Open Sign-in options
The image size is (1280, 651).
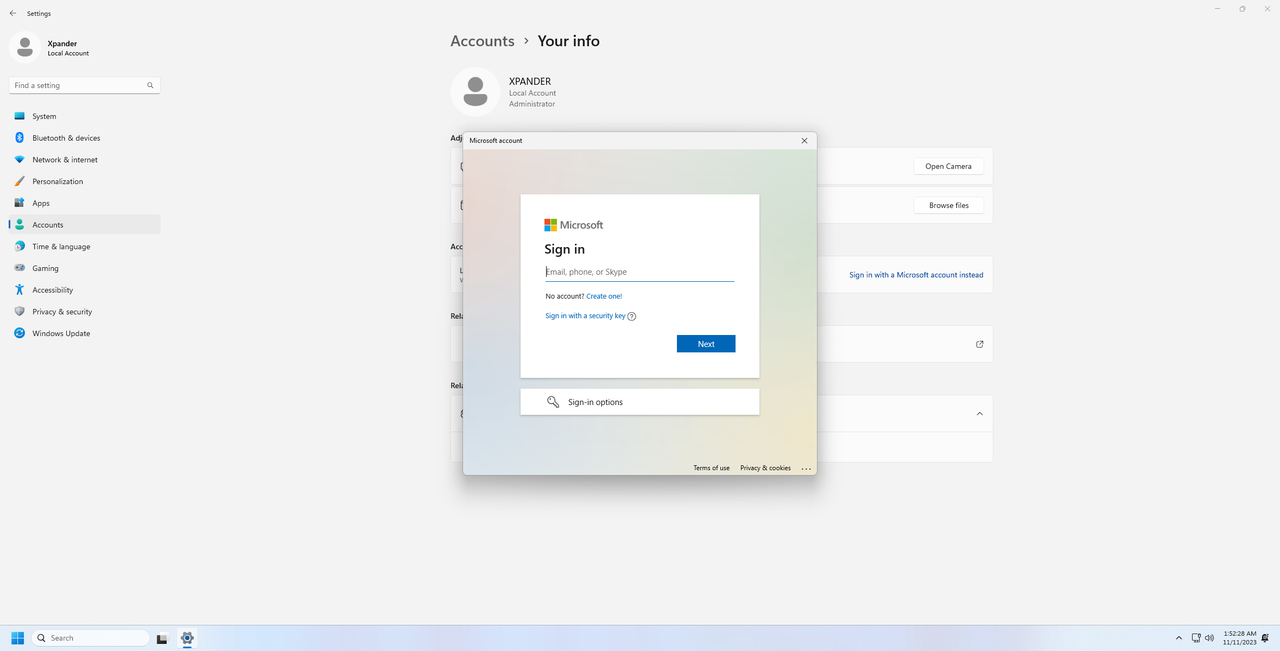tap(640, 402)
